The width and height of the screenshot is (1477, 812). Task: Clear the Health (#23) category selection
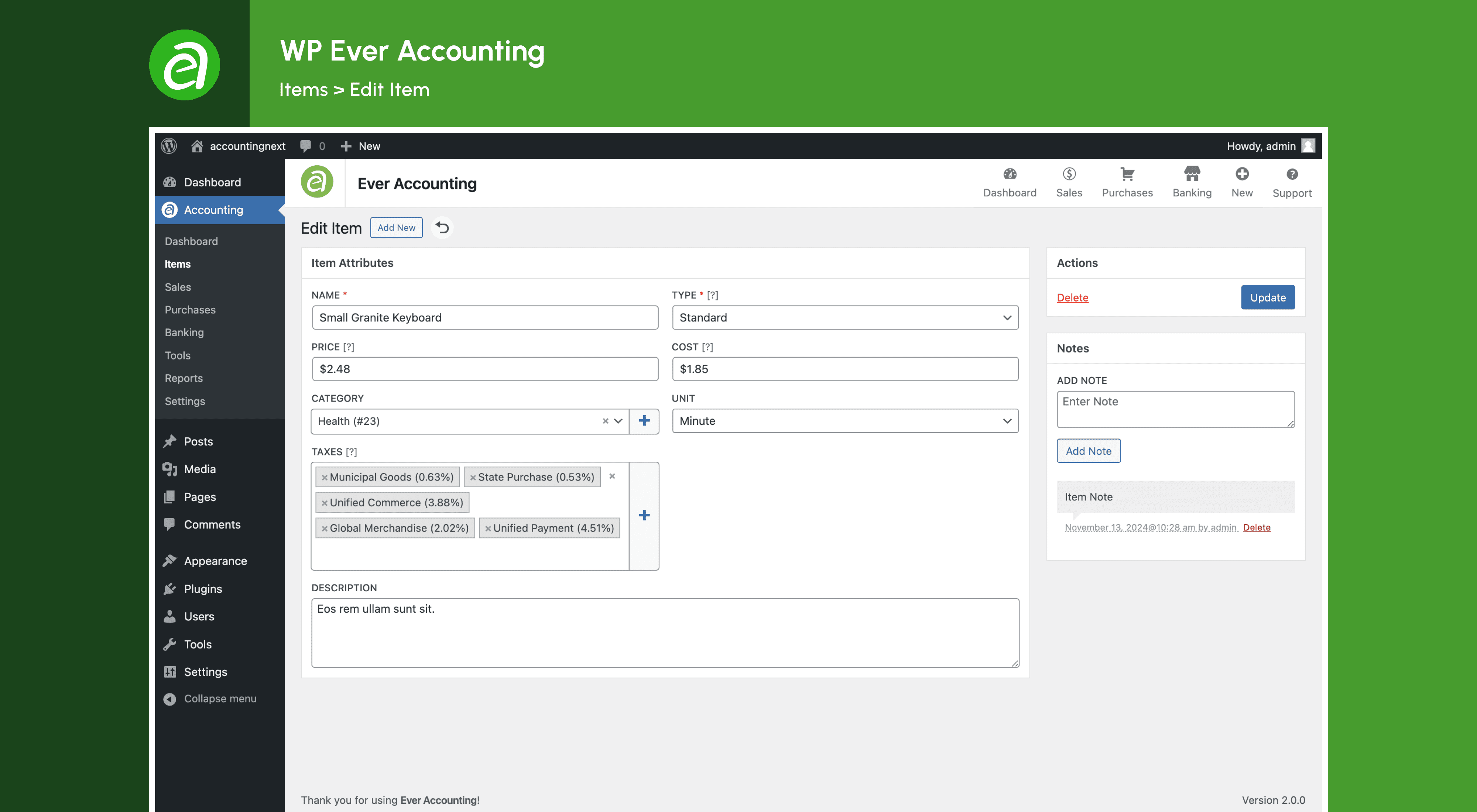tap(605, 421)
